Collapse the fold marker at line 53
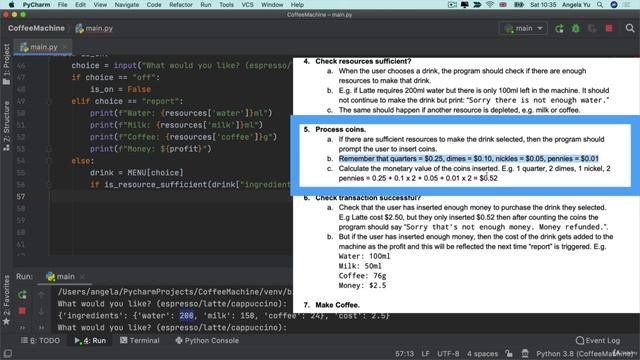This screenshot has height=360, width=640. 50,149
